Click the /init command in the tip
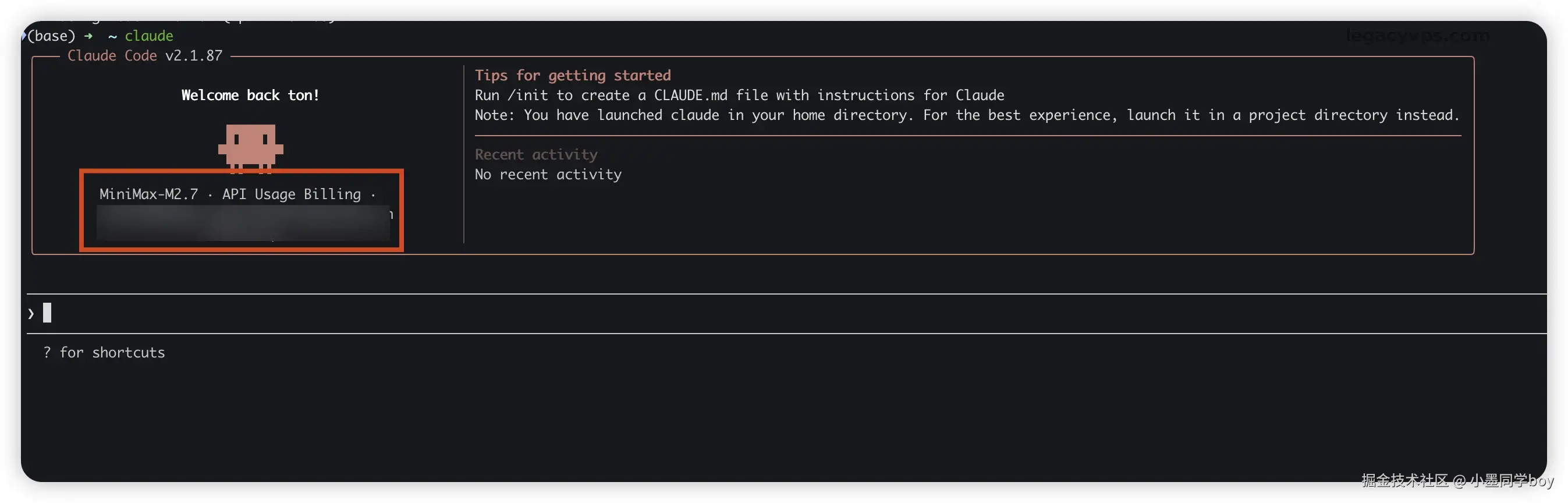Viewport: 1568px width, 503px height. tap(528, 95)
